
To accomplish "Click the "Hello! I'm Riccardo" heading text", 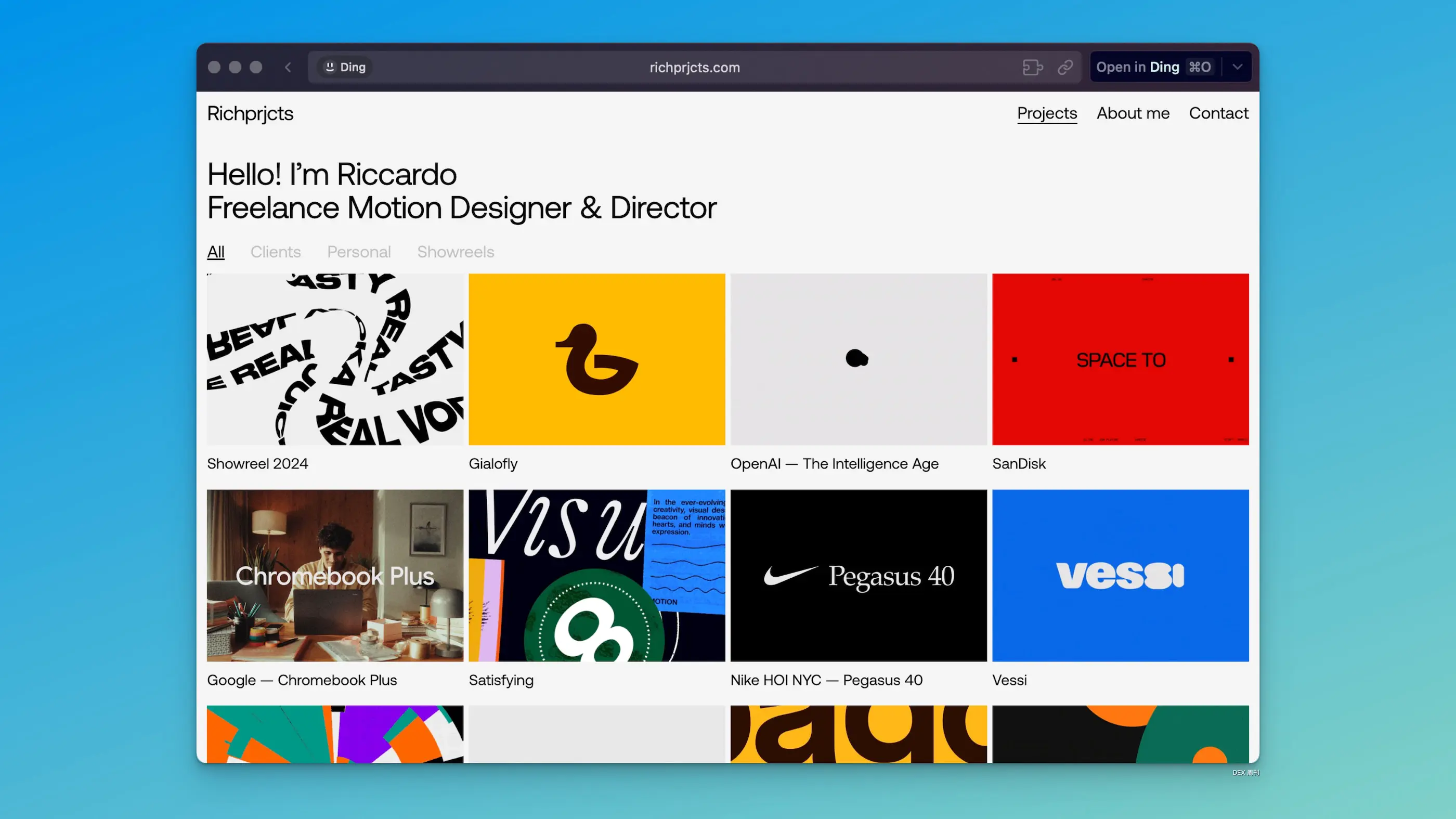I will 332,174.
